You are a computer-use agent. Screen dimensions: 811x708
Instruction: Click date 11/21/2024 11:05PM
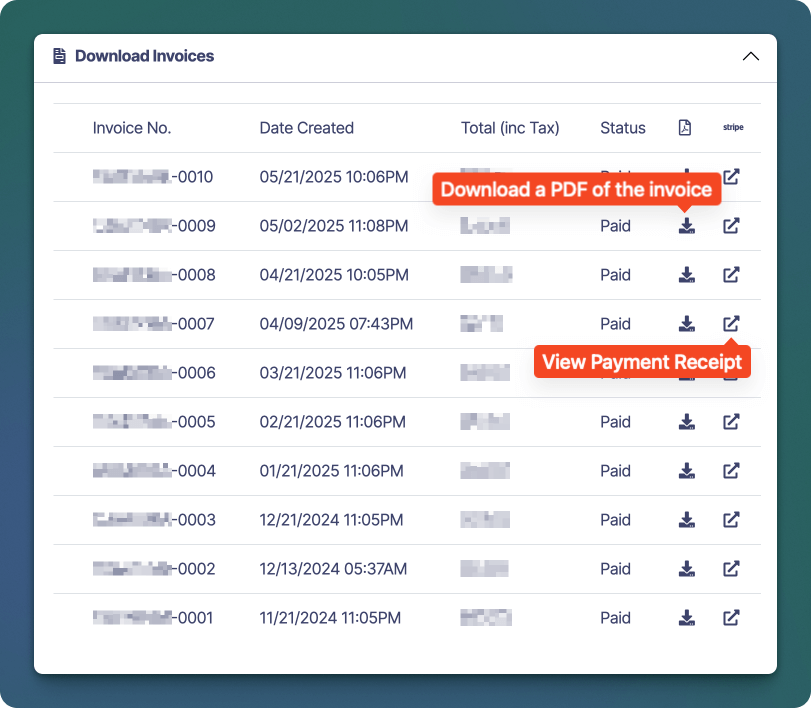331,618
